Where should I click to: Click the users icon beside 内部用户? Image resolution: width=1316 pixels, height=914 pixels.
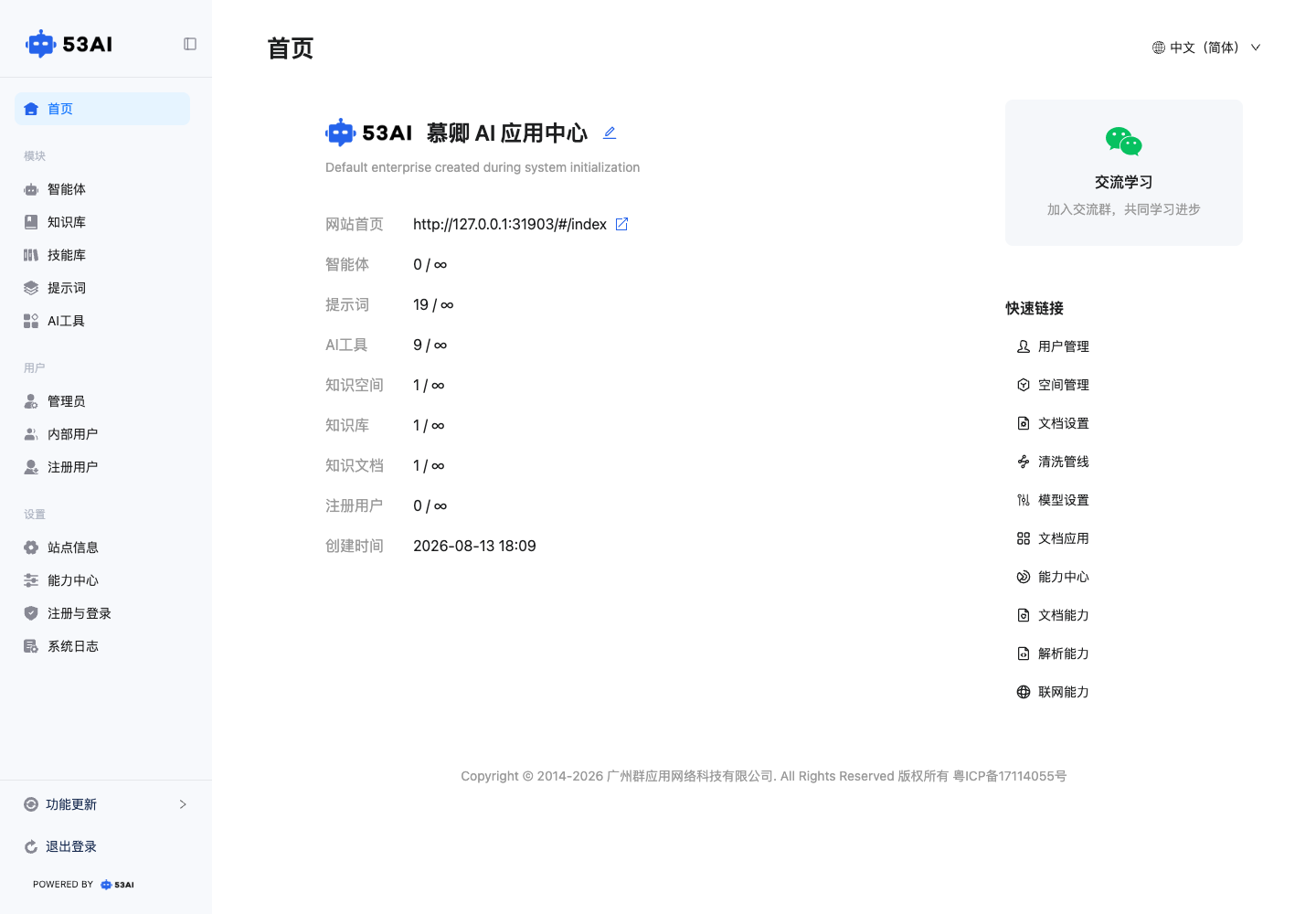click(x=31, y=434)
